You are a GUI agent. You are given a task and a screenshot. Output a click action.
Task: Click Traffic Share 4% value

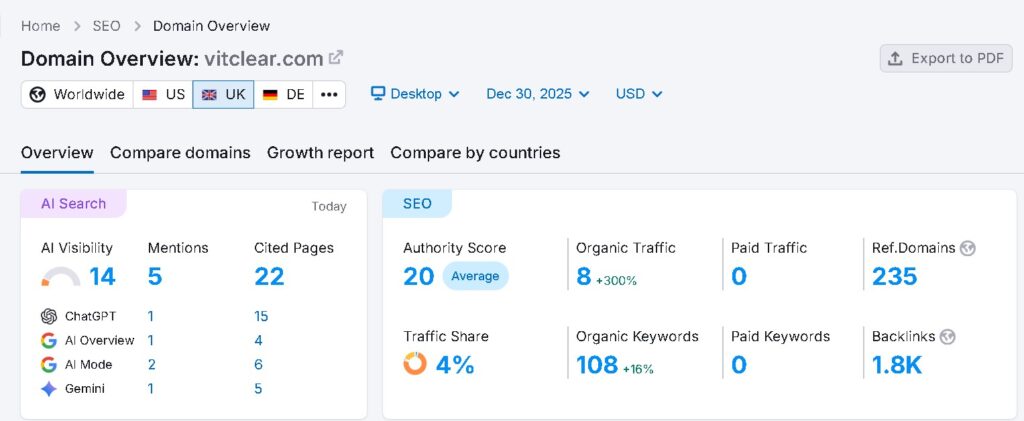click(x=455, y=365)
